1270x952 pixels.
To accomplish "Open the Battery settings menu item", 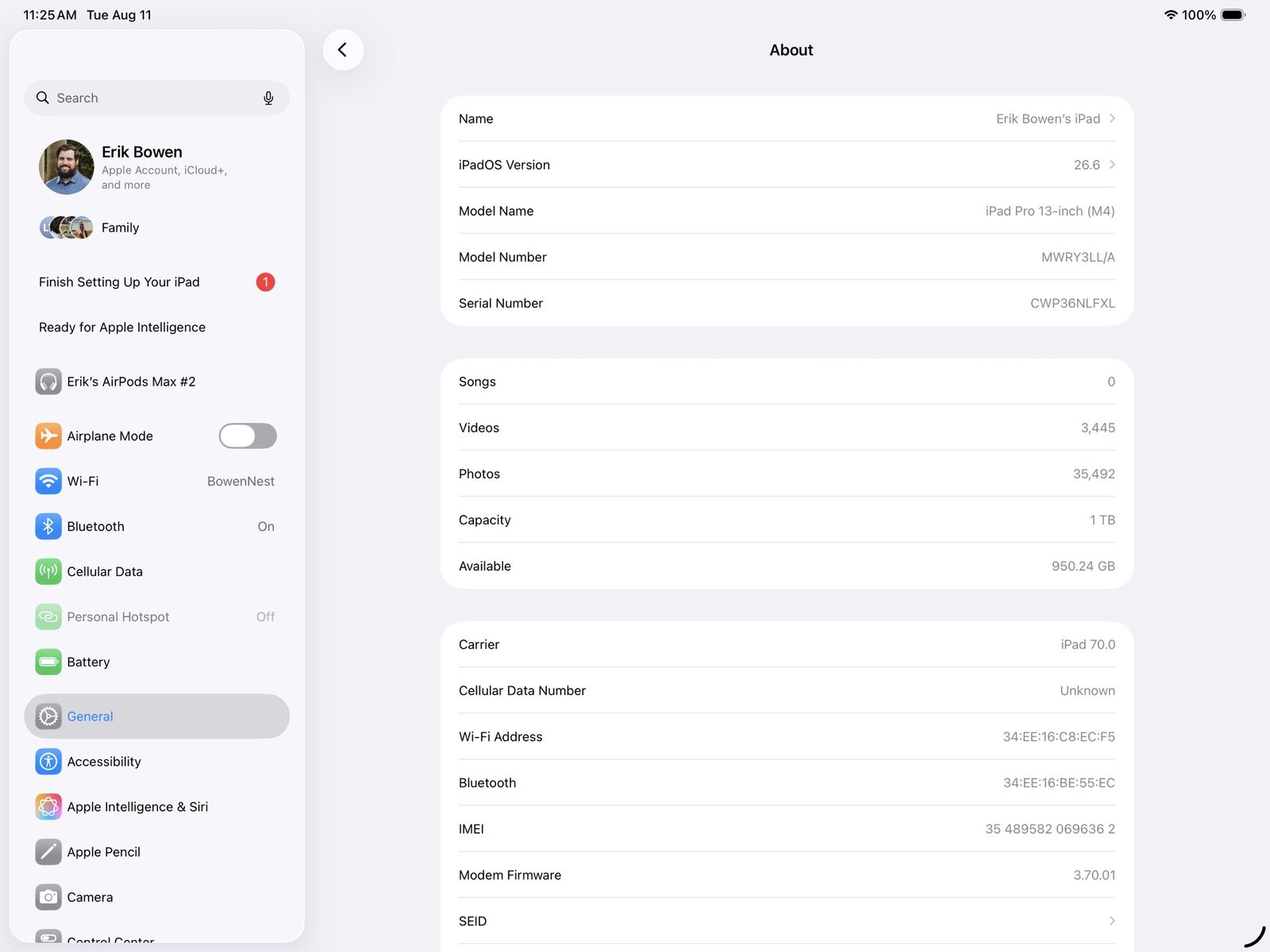I will tap(157, 662).
